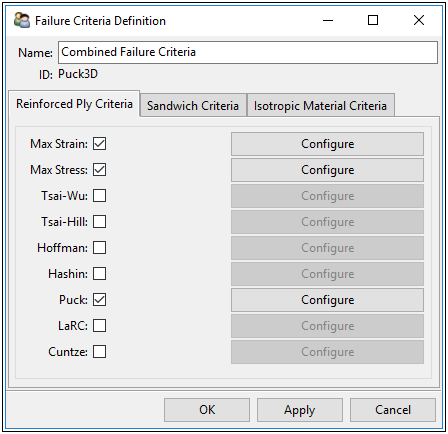Maximize the Failure Criteria Definition window

click(x=373, y=20)
